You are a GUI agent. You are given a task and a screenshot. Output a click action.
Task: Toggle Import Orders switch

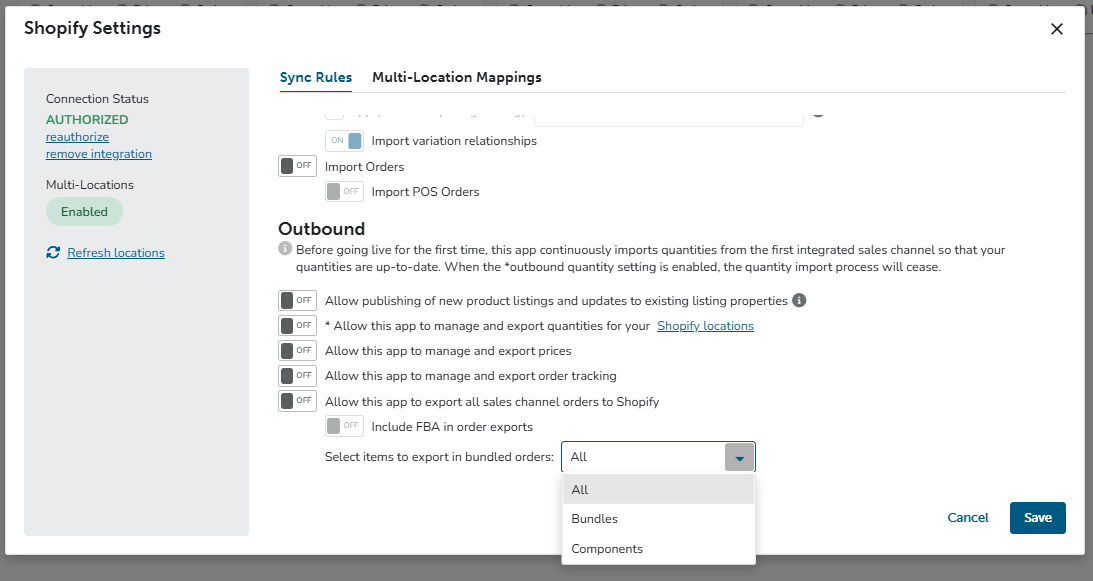pyautogui.click(x=298, y=166)
